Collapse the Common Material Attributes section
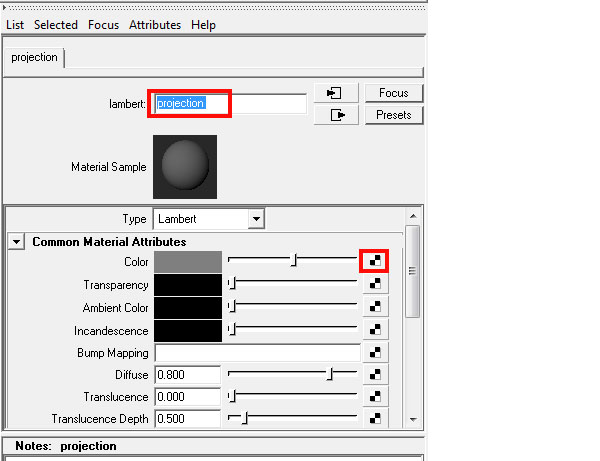The height and width of the screenshot is (461, 600). pos(16,242)
